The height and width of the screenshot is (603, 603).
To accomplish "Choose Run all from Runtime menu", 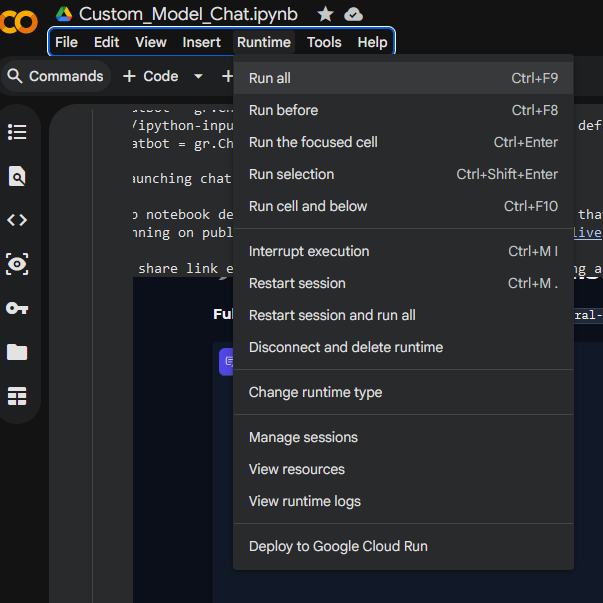I will (x=270, y=78).
